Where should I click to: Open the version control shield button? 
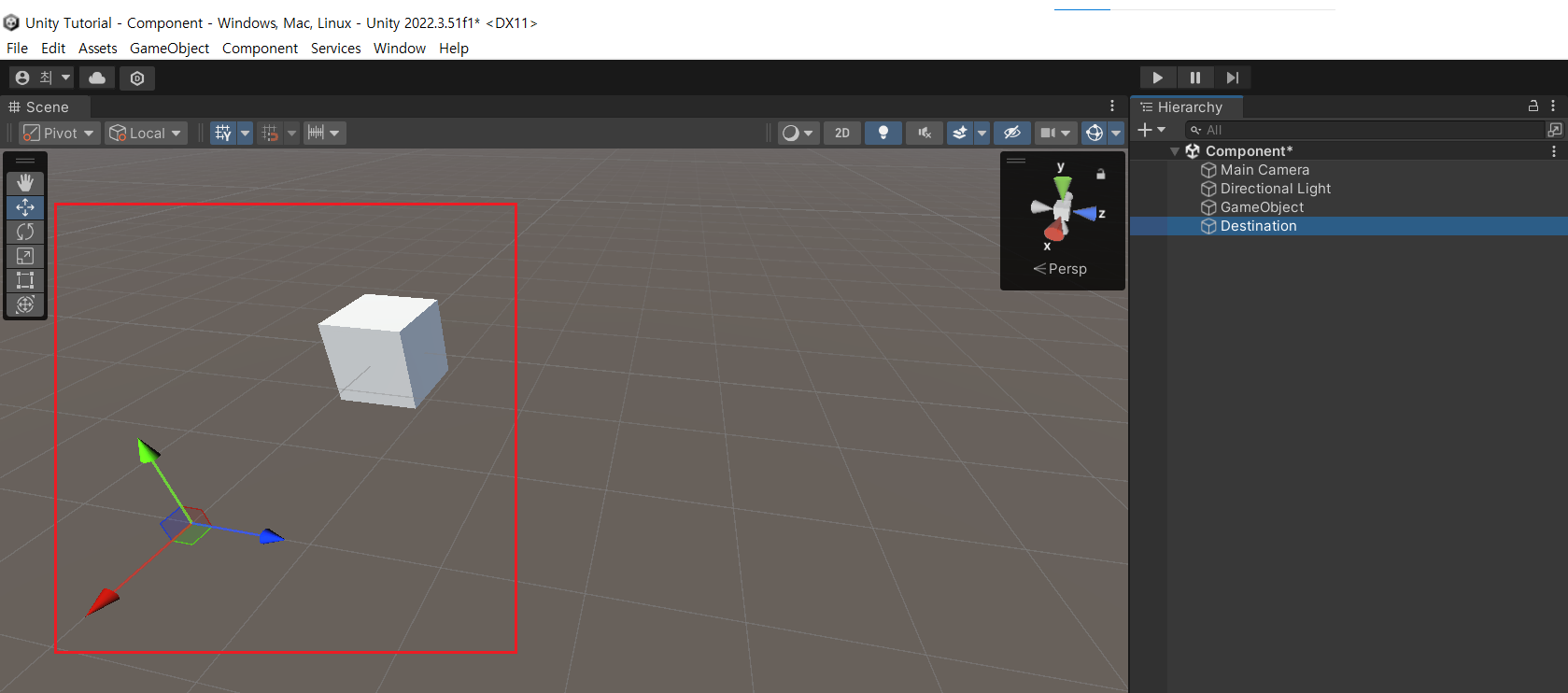coord(137,78)
